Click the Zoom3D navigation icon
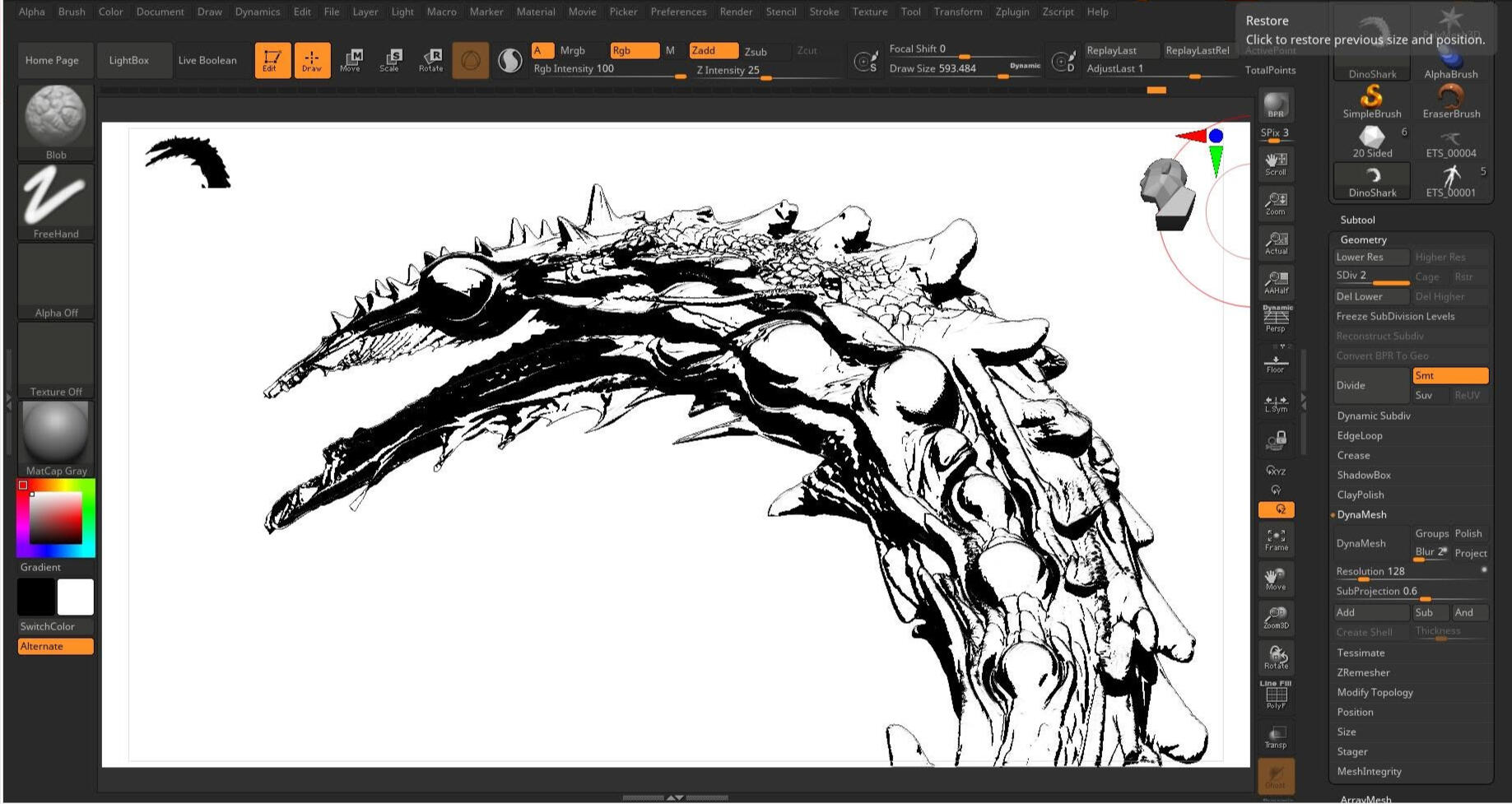The width and height of the screenshot is (1512, 804). (x=1276, y=618)
